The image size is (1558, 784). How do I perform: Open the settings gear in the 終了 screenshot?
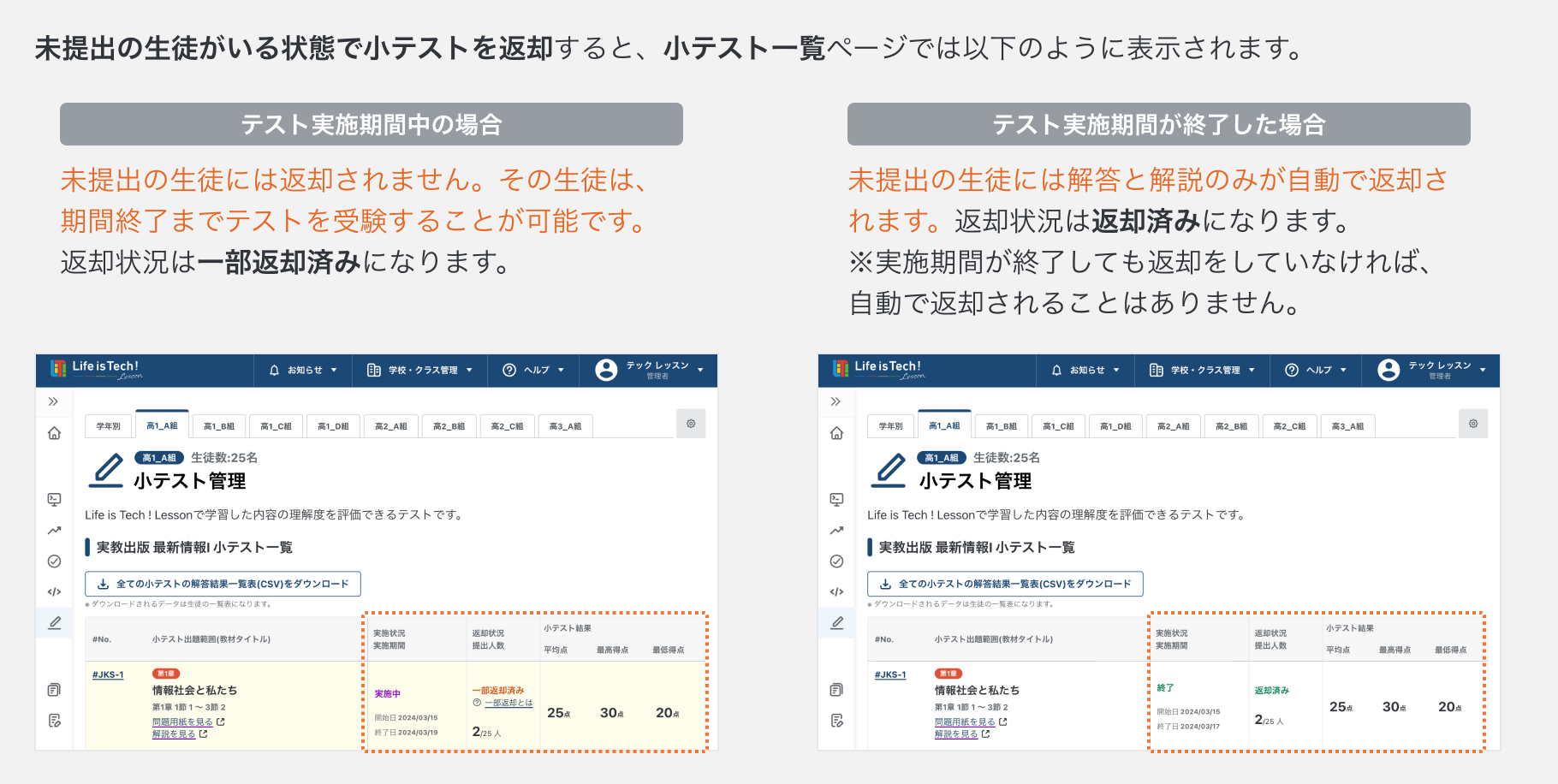tap(1473, 424)
